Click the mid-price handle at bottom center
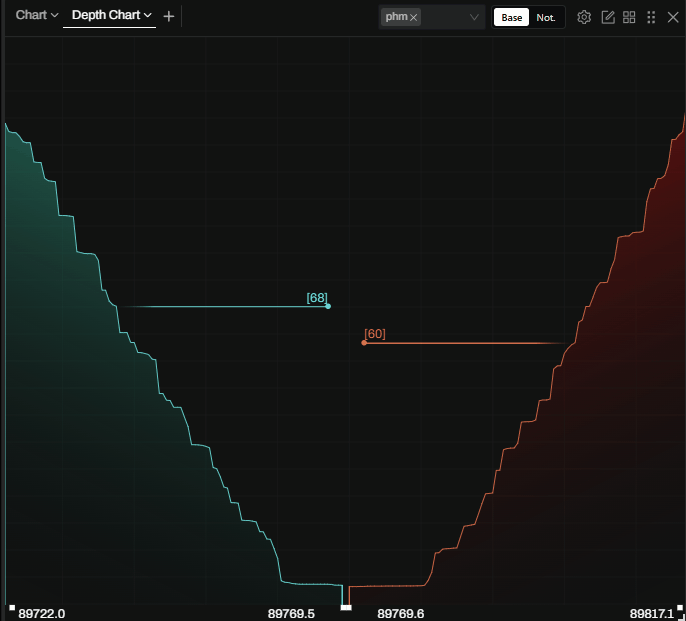 (x=346, y=607)
